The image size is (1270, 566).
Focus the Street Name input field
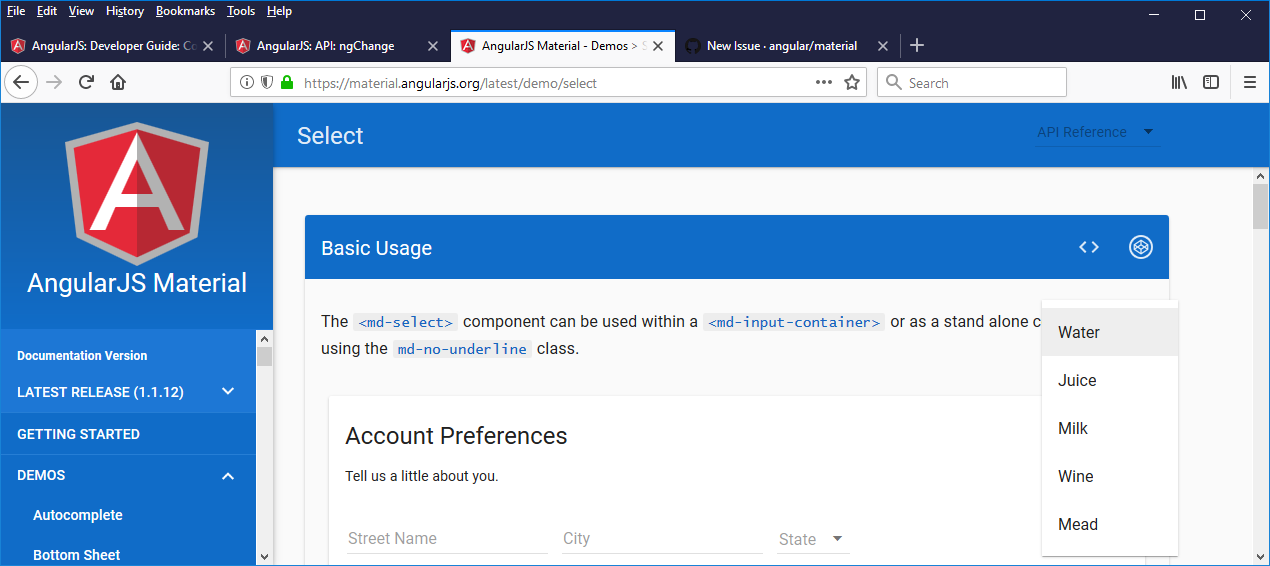coord(447,539)
